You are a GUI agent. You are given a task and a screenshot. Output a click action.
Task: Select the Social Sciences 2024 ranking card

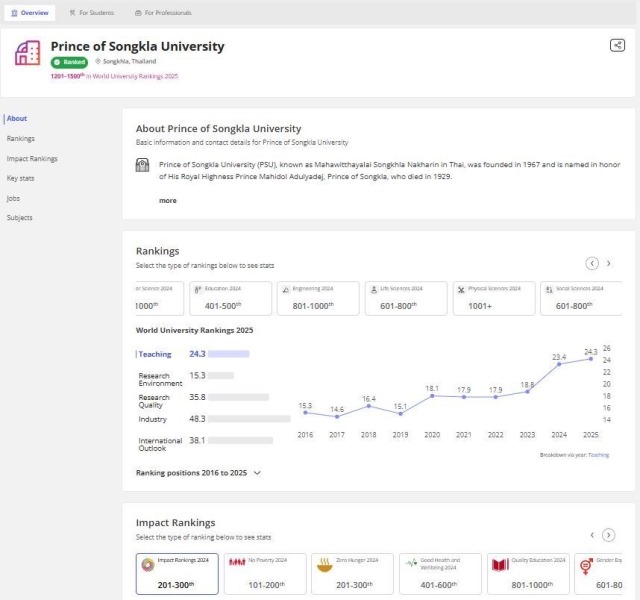(x=581, y=298)
